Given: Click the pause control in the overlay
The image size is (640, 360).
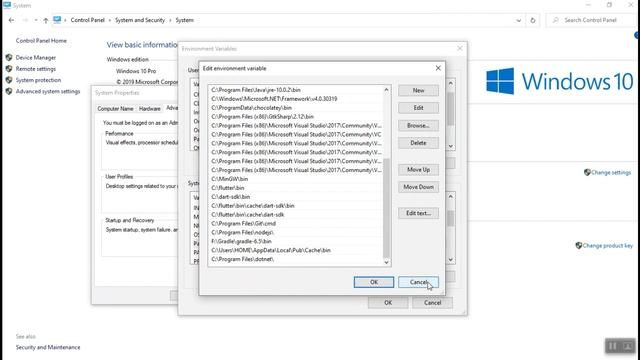Looking at the screenshot, I should point(613,346).
